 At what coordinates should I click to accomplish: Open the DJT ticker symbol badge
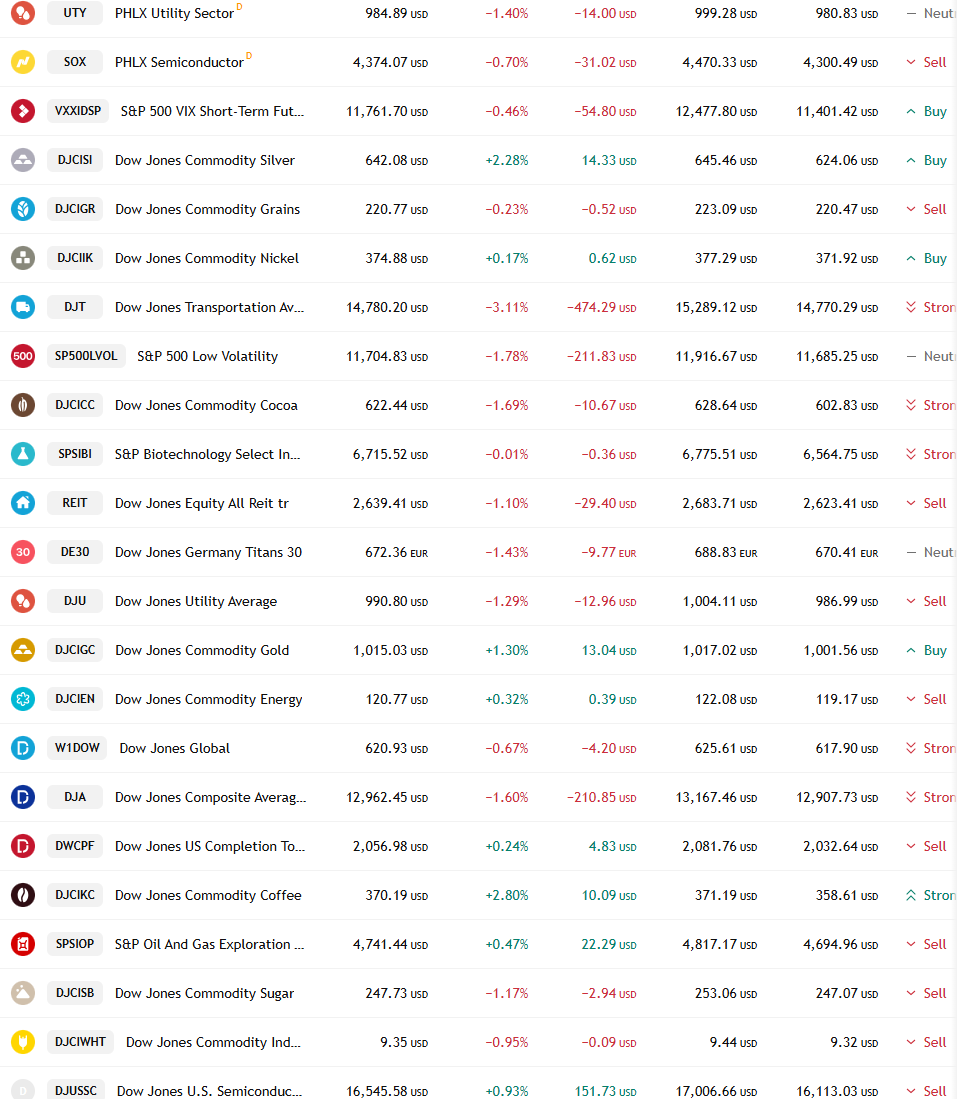pyautogui.click(x=75, y=307)
